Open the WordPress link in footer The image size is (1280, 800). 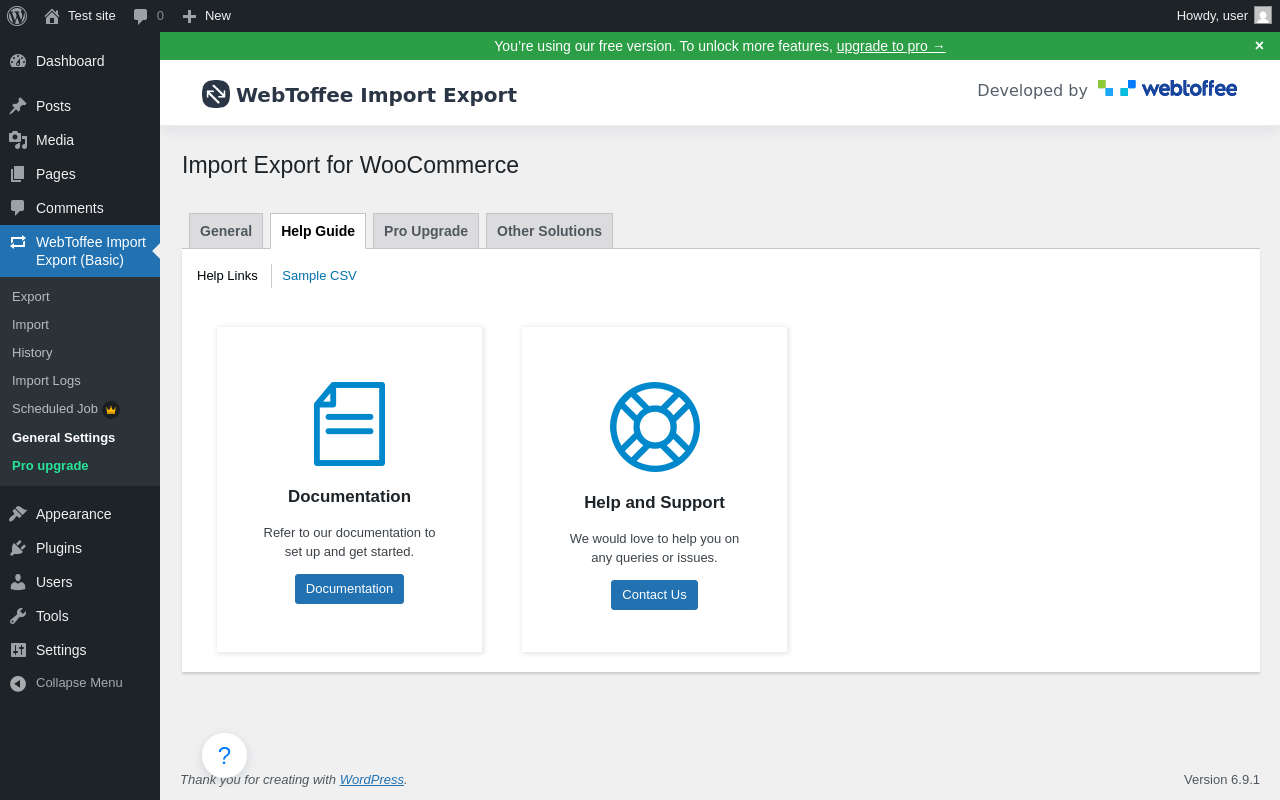tap(372, 780)
